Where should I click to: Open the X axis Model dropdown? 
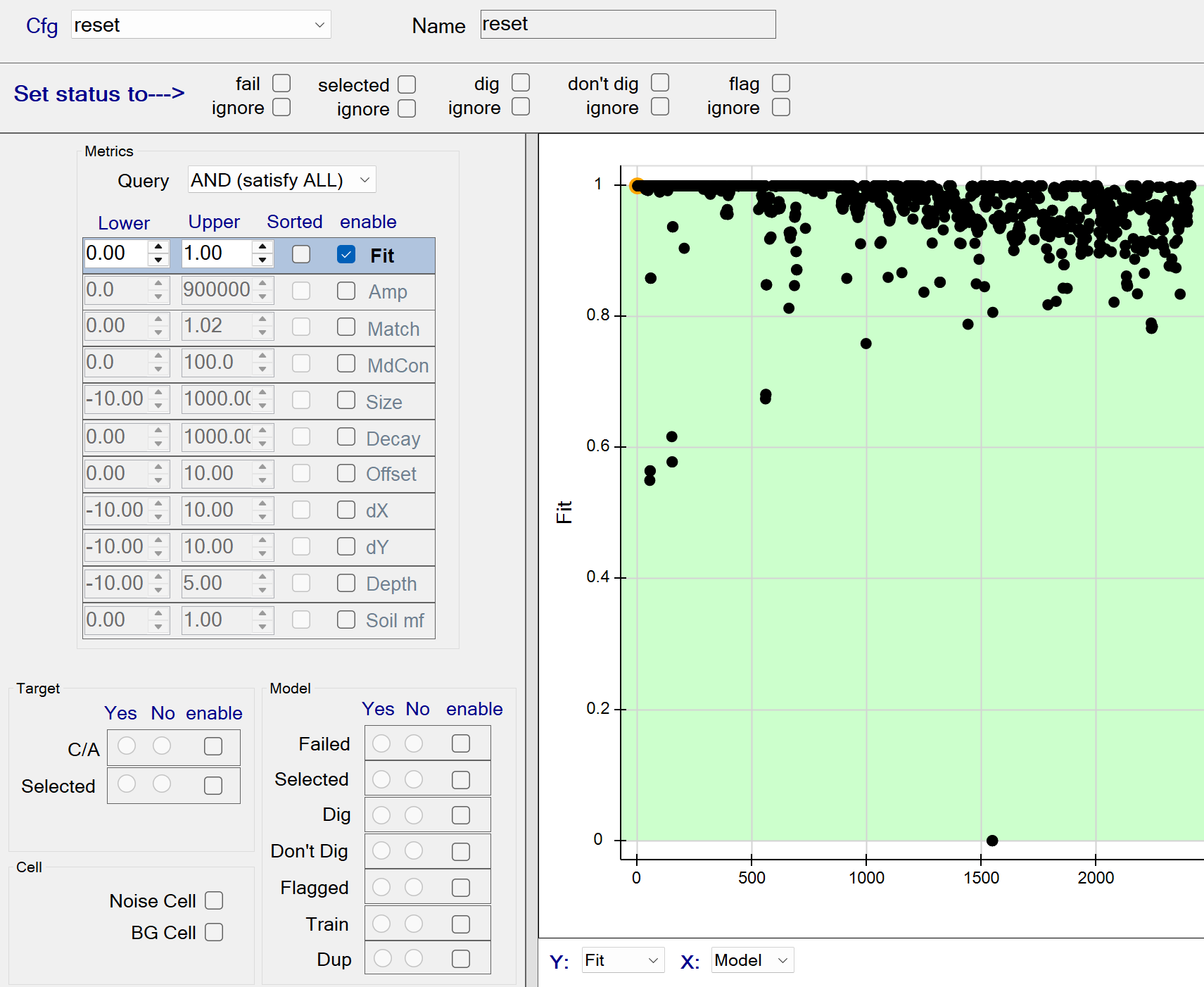[x=752, y=960]
